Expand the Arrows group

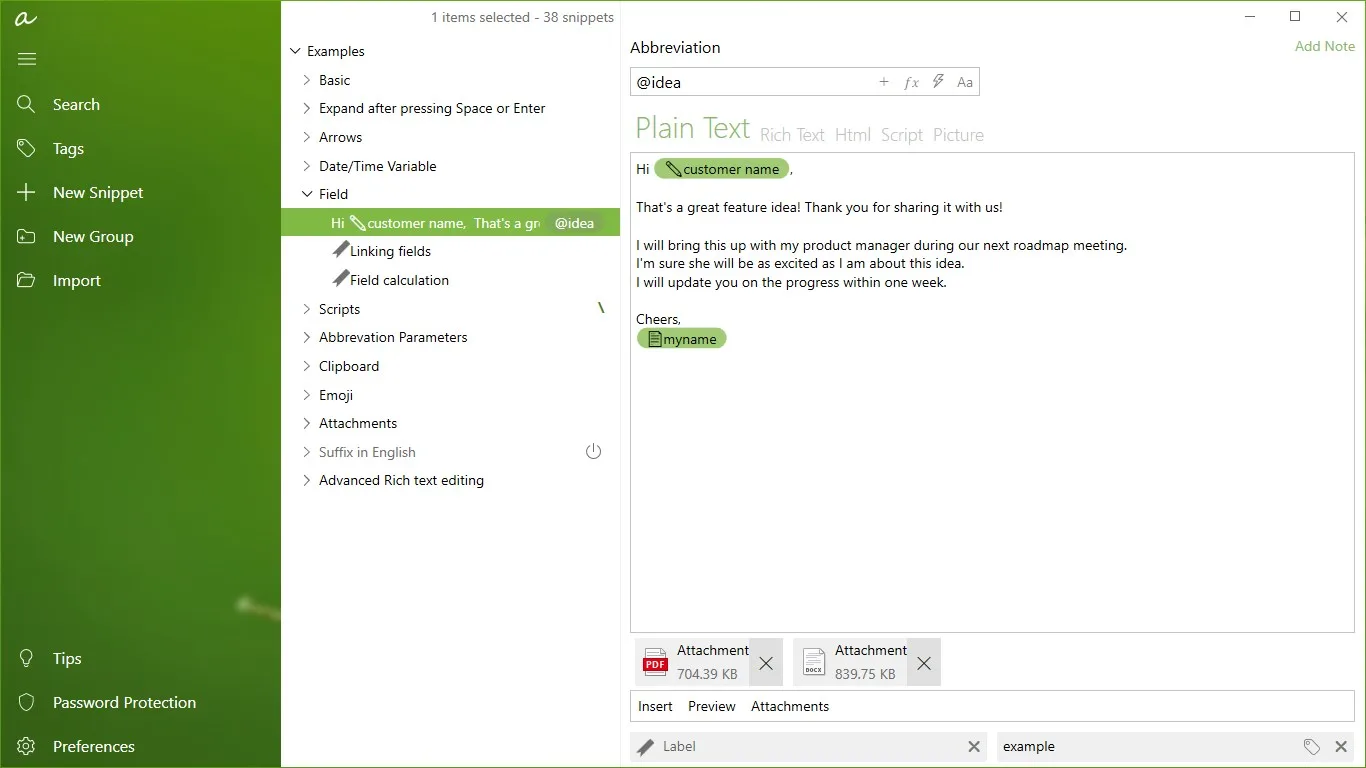pyautogui.click(x=307, y=137)
